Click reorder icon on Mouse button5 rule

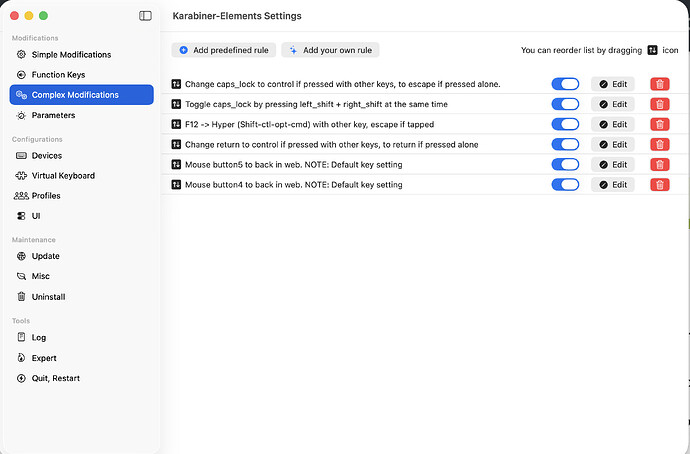177,165
